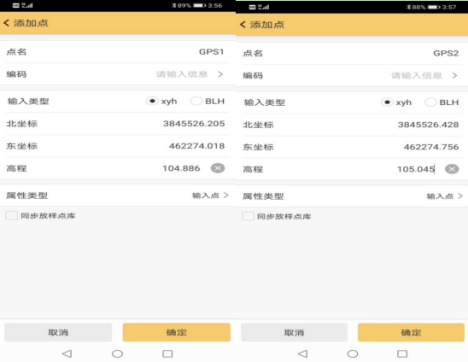Viewport: 468px width, 362px height.
Task: Edit point name field GPS1
Action: tap(117, 52)
